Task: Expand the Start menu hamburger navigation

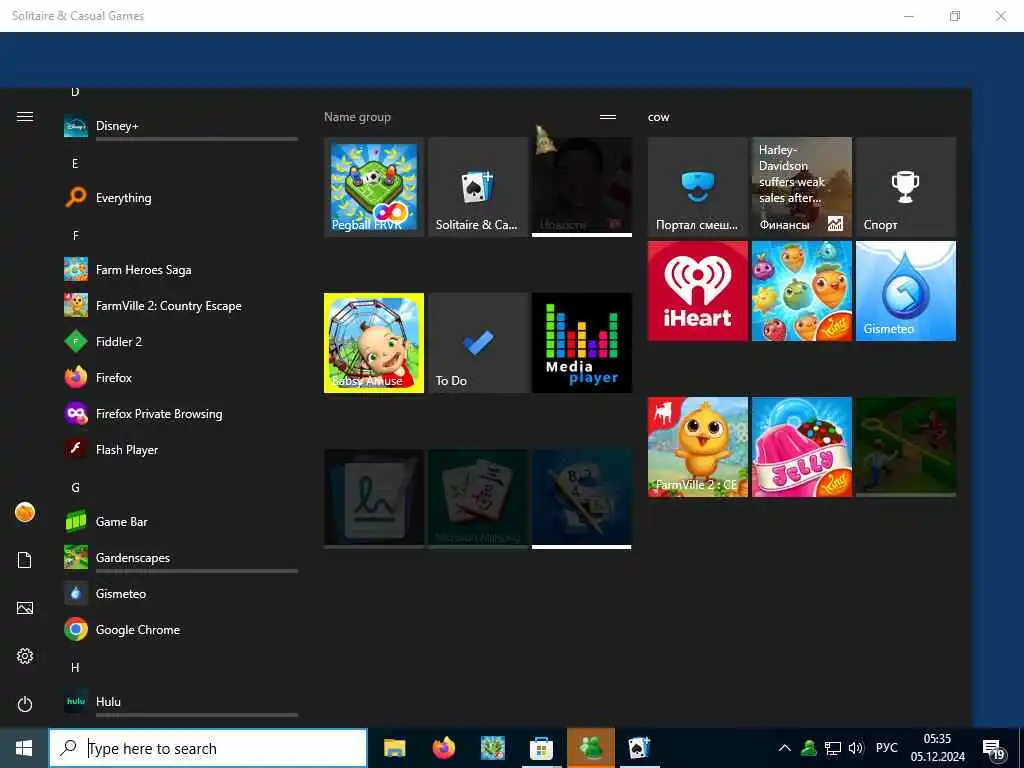Action: 25,116
